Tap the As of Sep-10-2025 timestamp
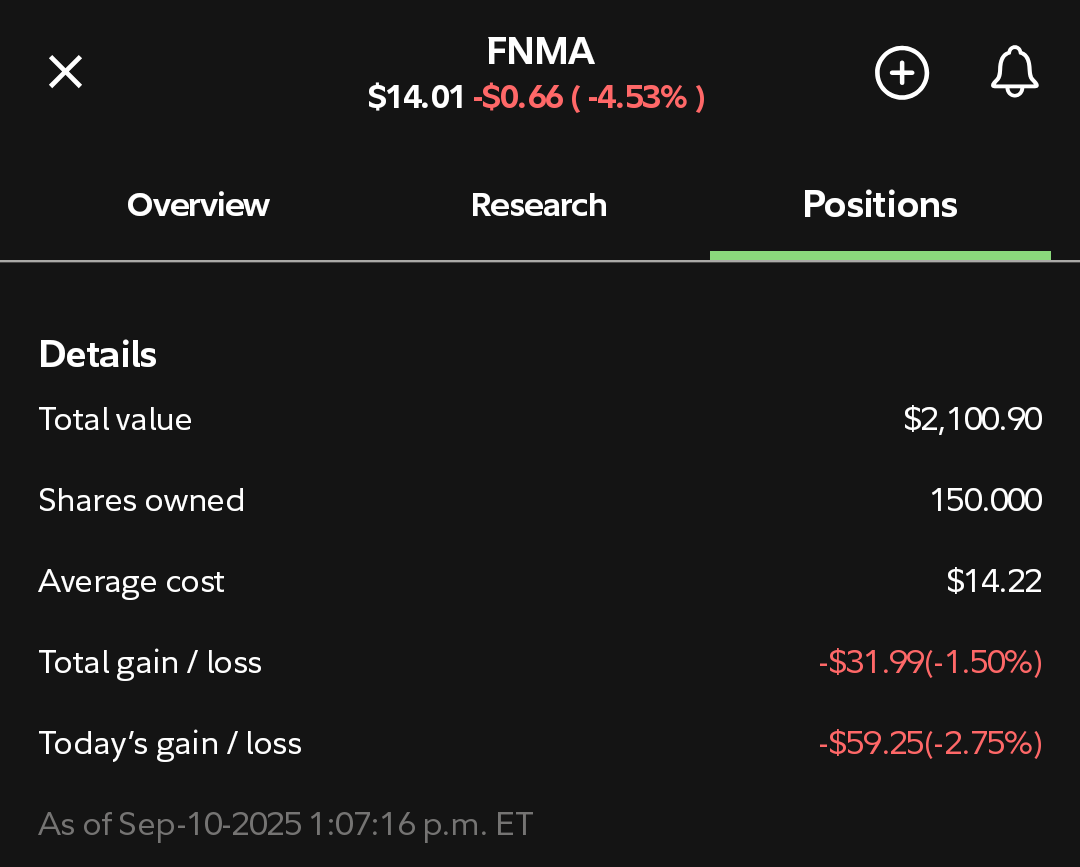Screen dimensions: 1080x867 [286, 824]
